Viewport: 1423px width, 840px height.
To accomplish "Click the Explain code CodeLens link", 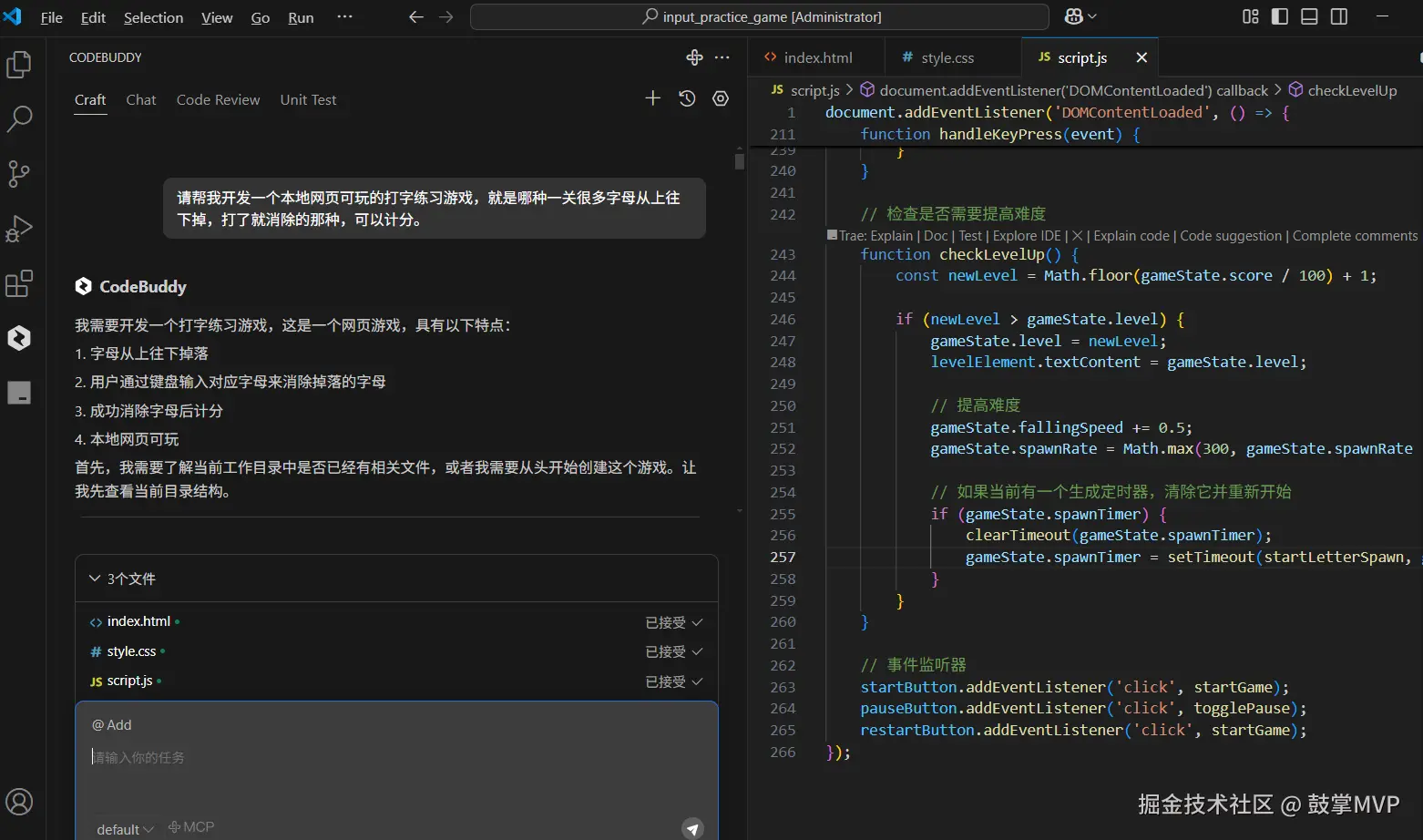I will tap(1131, 236).
